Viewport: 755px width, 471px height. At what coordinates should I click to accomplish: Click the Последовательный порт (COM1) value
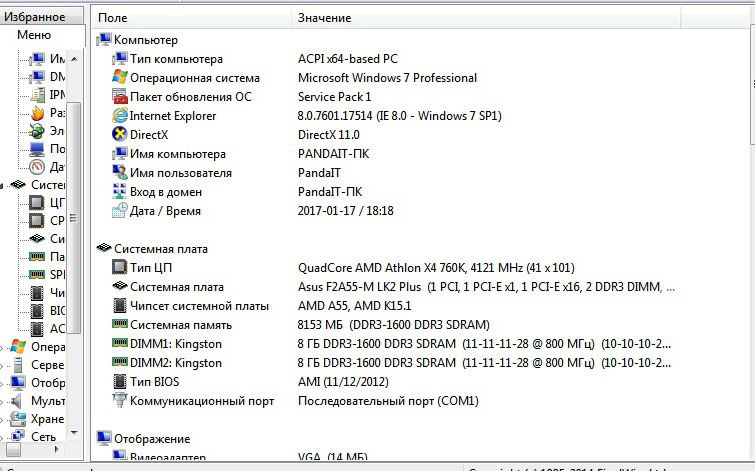tap(388, 401)
